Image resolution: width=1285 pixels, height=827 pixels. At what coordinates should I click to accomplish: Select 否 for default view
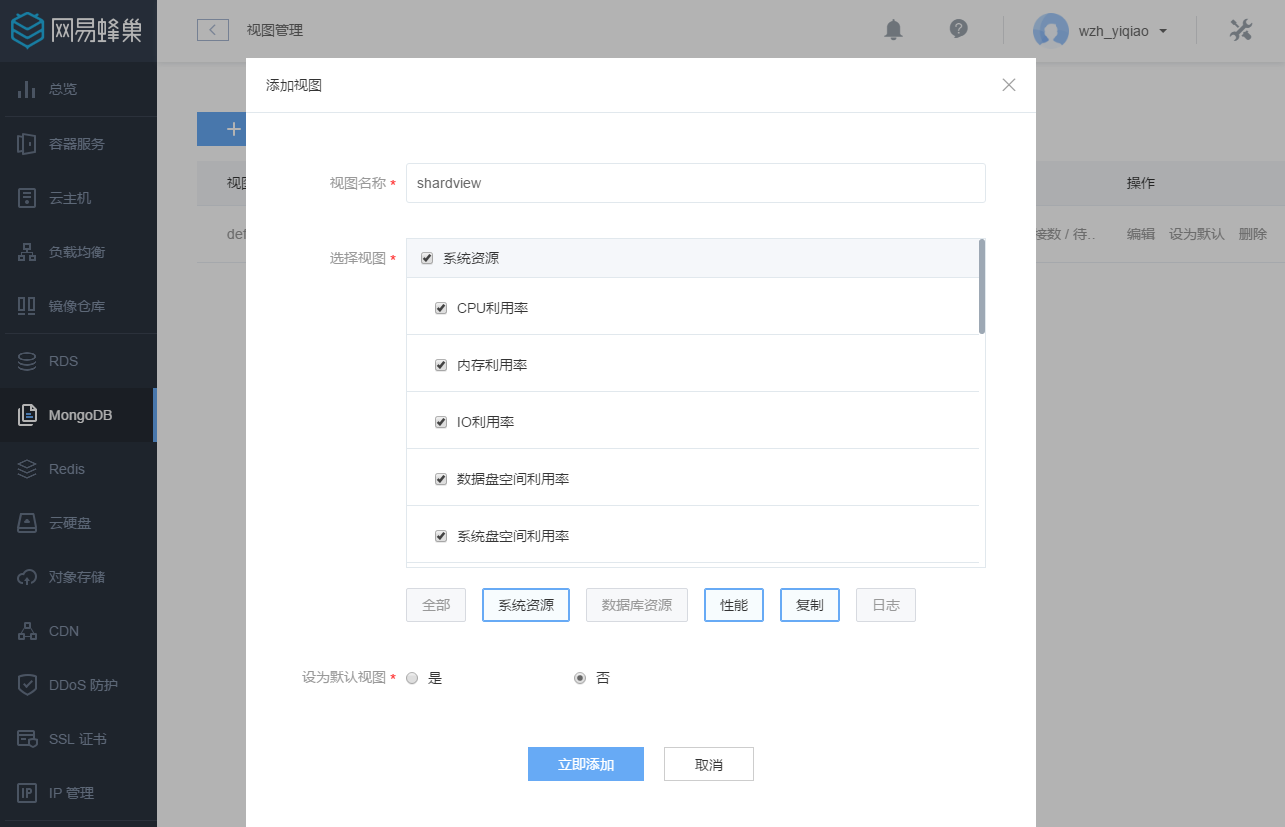coord(580,678)
